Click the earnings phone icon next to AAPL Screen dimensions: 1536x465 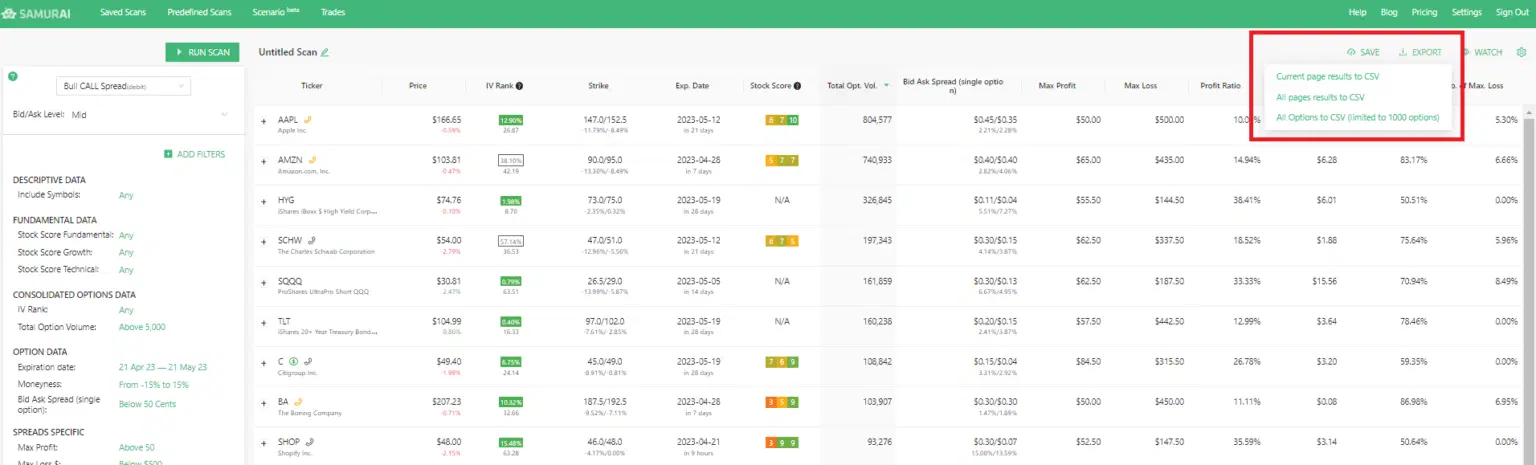[308, 119]
